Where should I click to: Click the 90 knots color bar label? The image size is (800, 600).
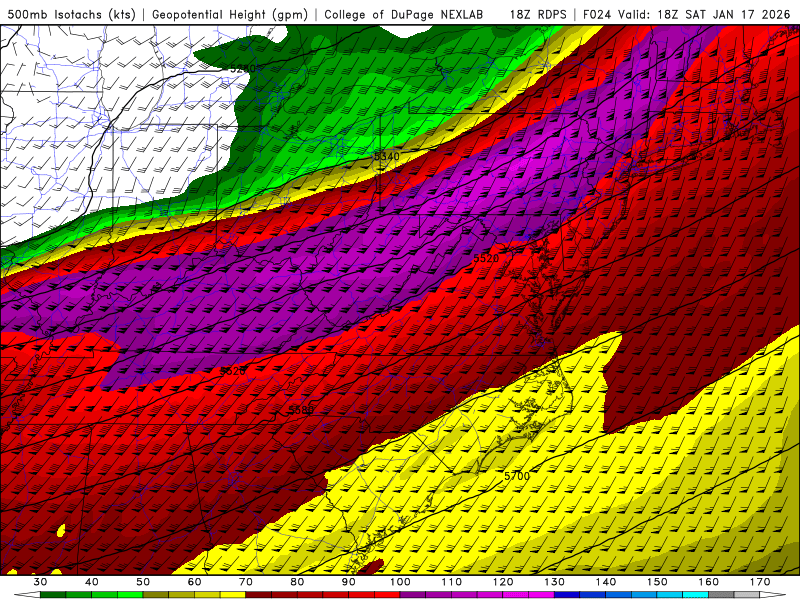click(x=349, y=582)
